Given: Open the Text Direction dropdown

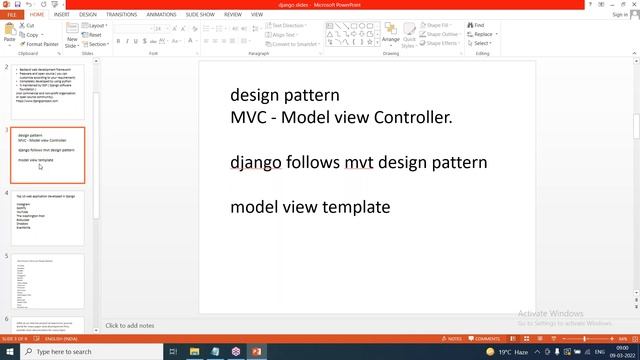Looking at the screenshot, I should click(x=286, y=25).
